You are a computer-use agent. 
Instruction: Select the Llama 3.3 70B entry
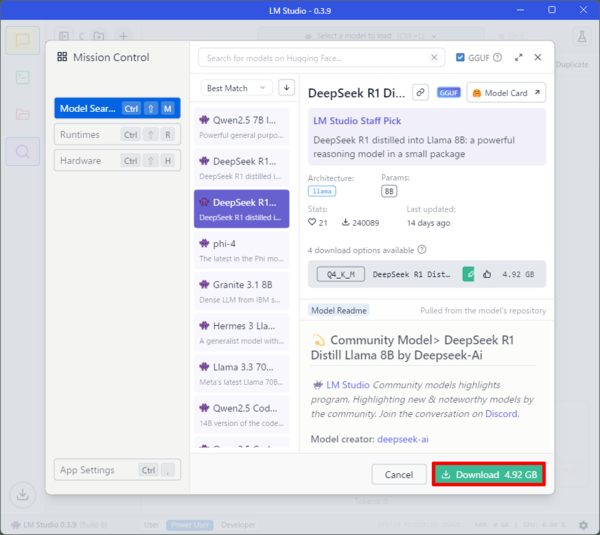tap(241, 374)
